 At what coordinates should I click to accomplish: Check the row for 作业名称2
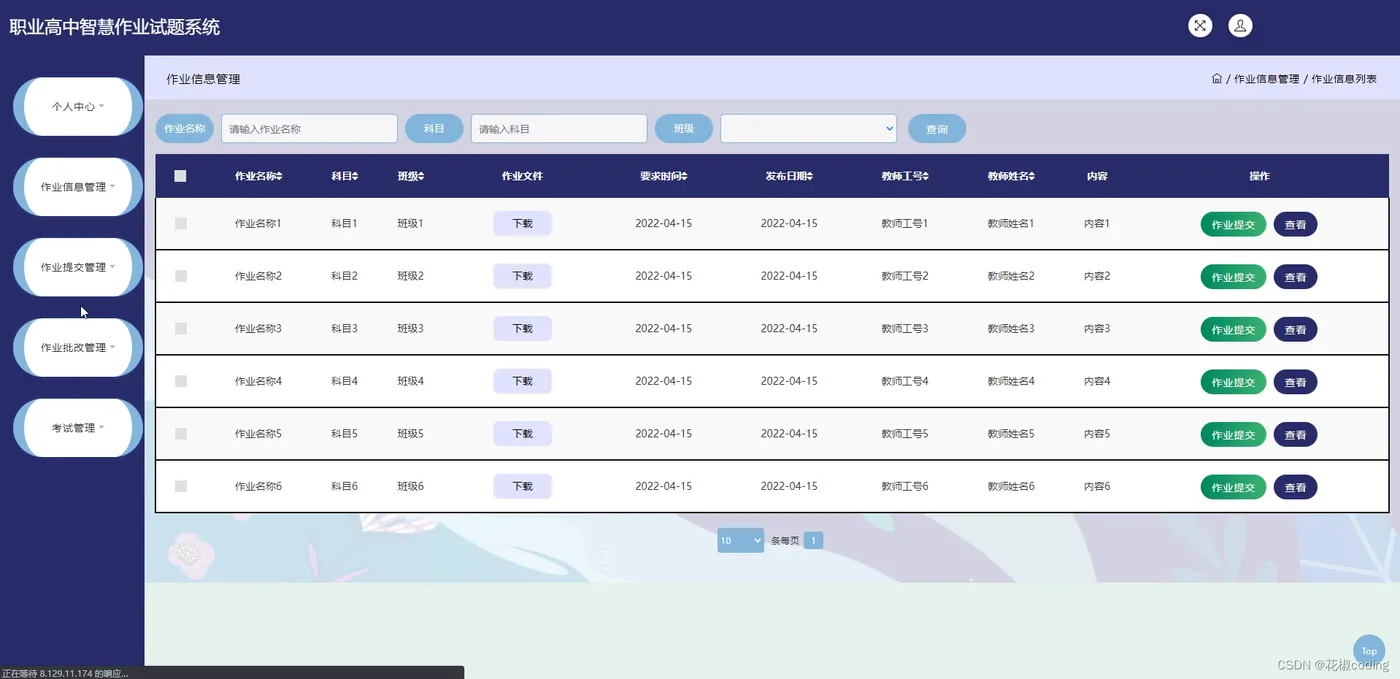point(181,276)
